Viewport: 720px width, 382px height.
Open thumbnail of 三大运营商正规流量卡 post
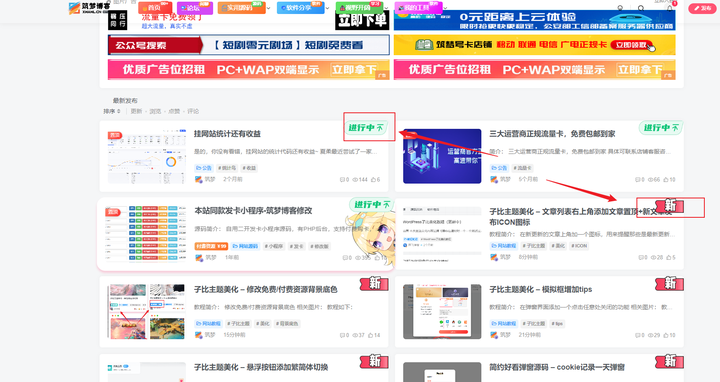pos(442,156)
